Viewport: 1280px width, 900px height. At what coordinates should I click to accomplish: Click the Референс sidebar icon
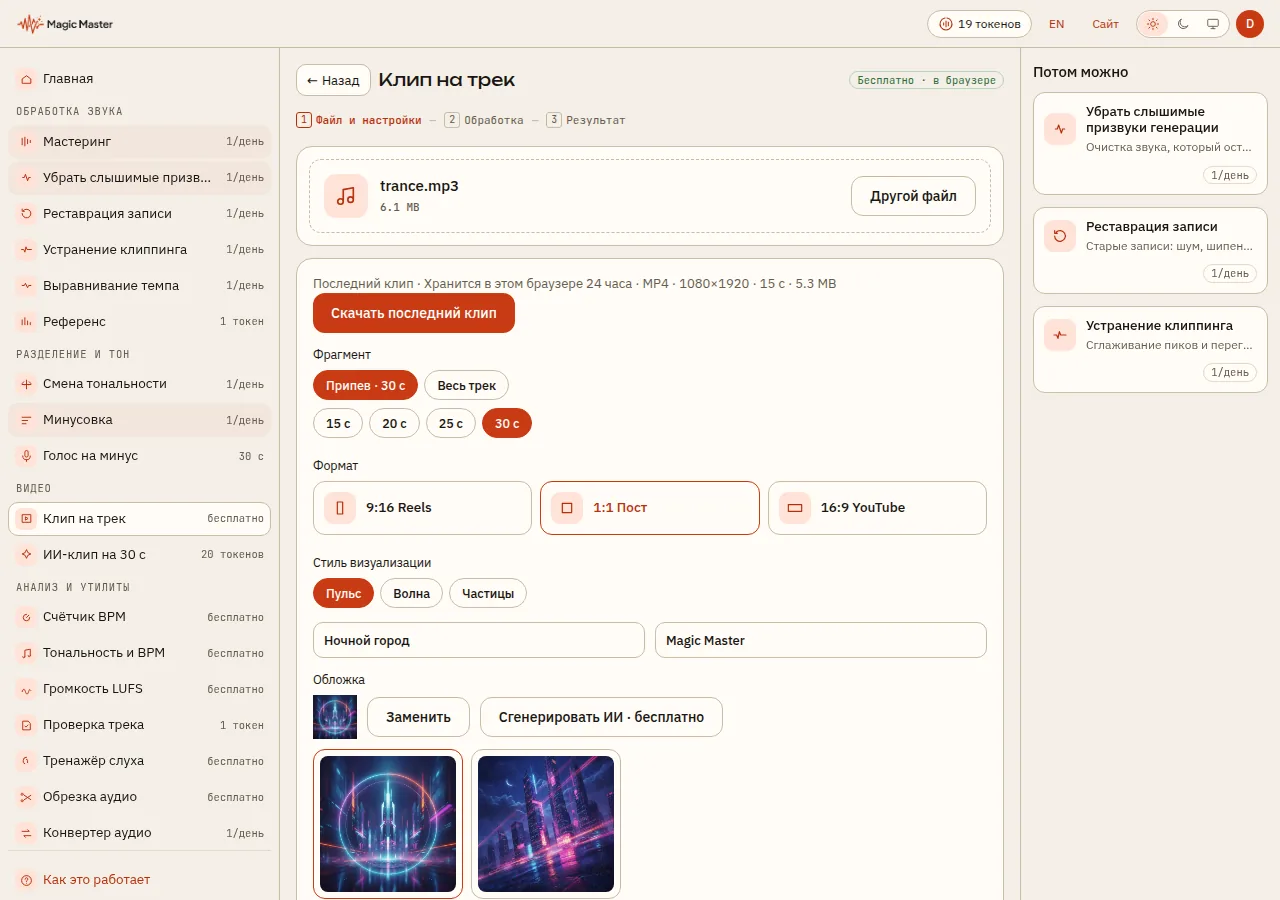point(26,321)
